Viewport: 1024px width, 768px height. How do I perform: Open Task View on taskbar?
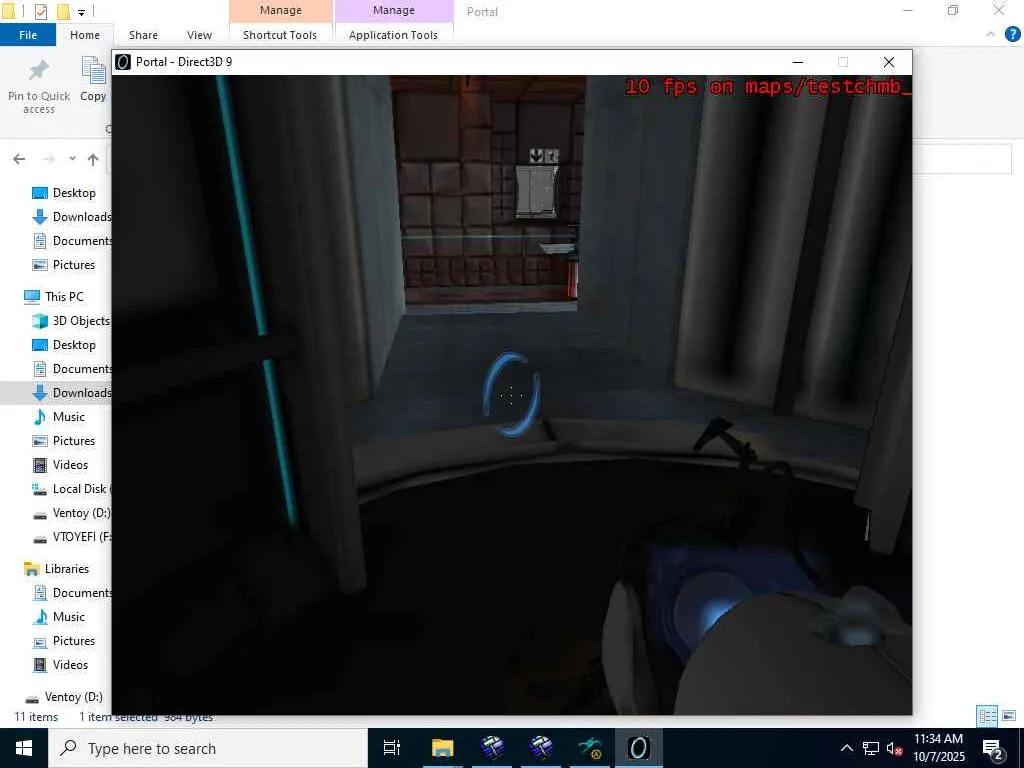[x=392, y=748]
